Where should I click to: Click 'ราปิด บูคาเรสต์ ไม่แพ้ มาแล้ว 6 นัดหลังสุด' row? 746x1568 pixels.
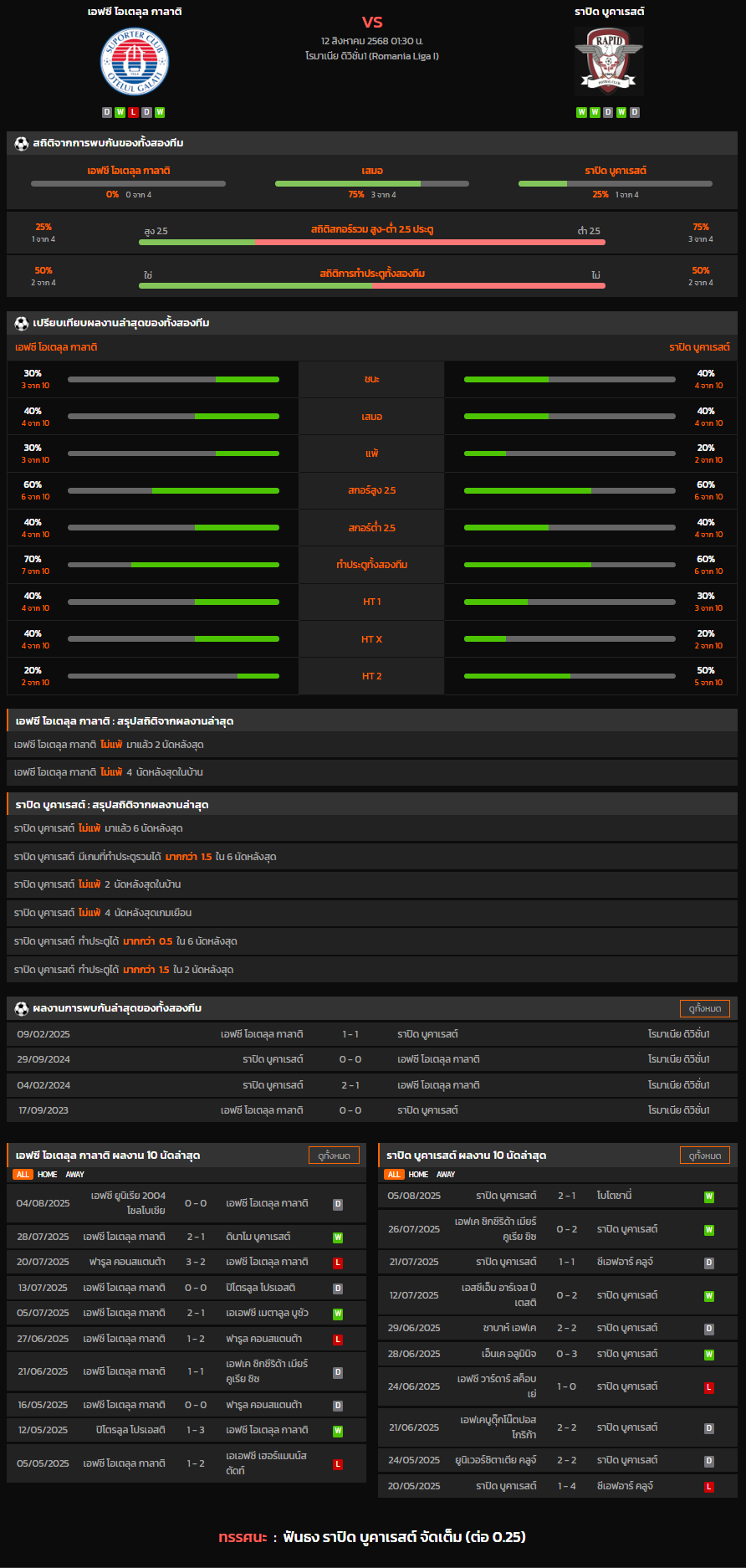372,828
